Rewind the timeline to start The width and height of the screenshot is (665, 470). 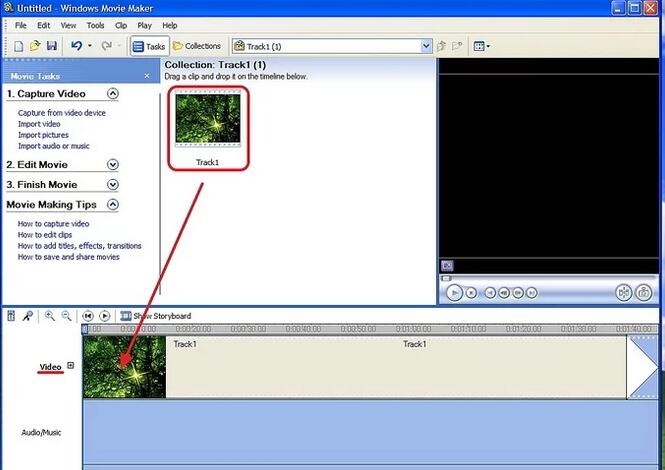tap(88, 316)
